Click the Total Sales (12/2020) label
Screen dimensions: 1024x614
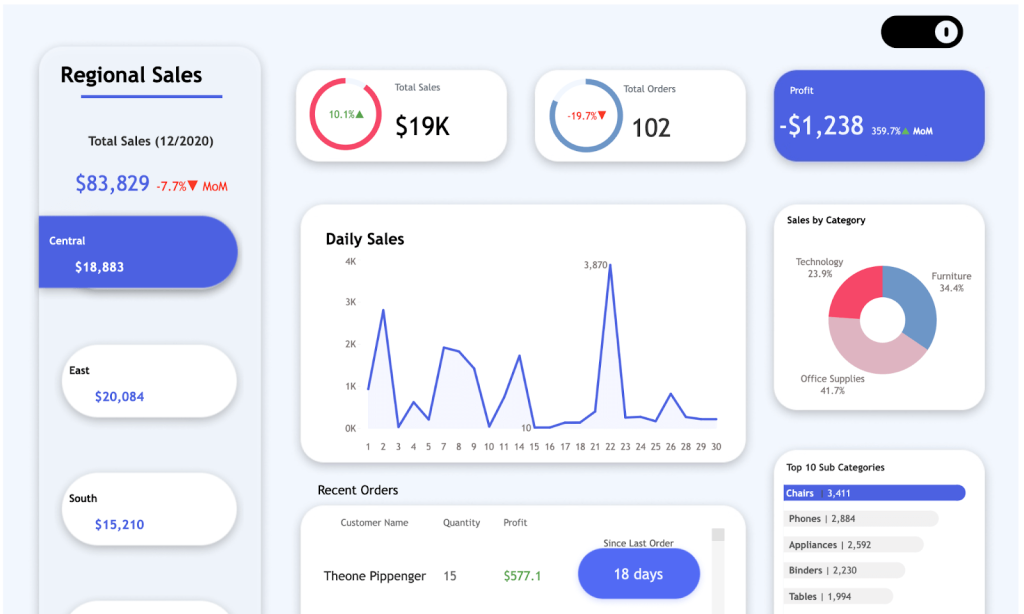(x=151, y=141)
